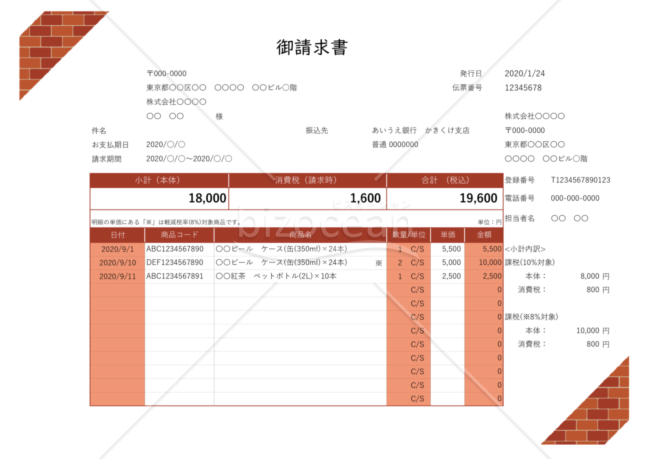
Task: Click the 伝票番号 label
Action: (x=467, y=87)
